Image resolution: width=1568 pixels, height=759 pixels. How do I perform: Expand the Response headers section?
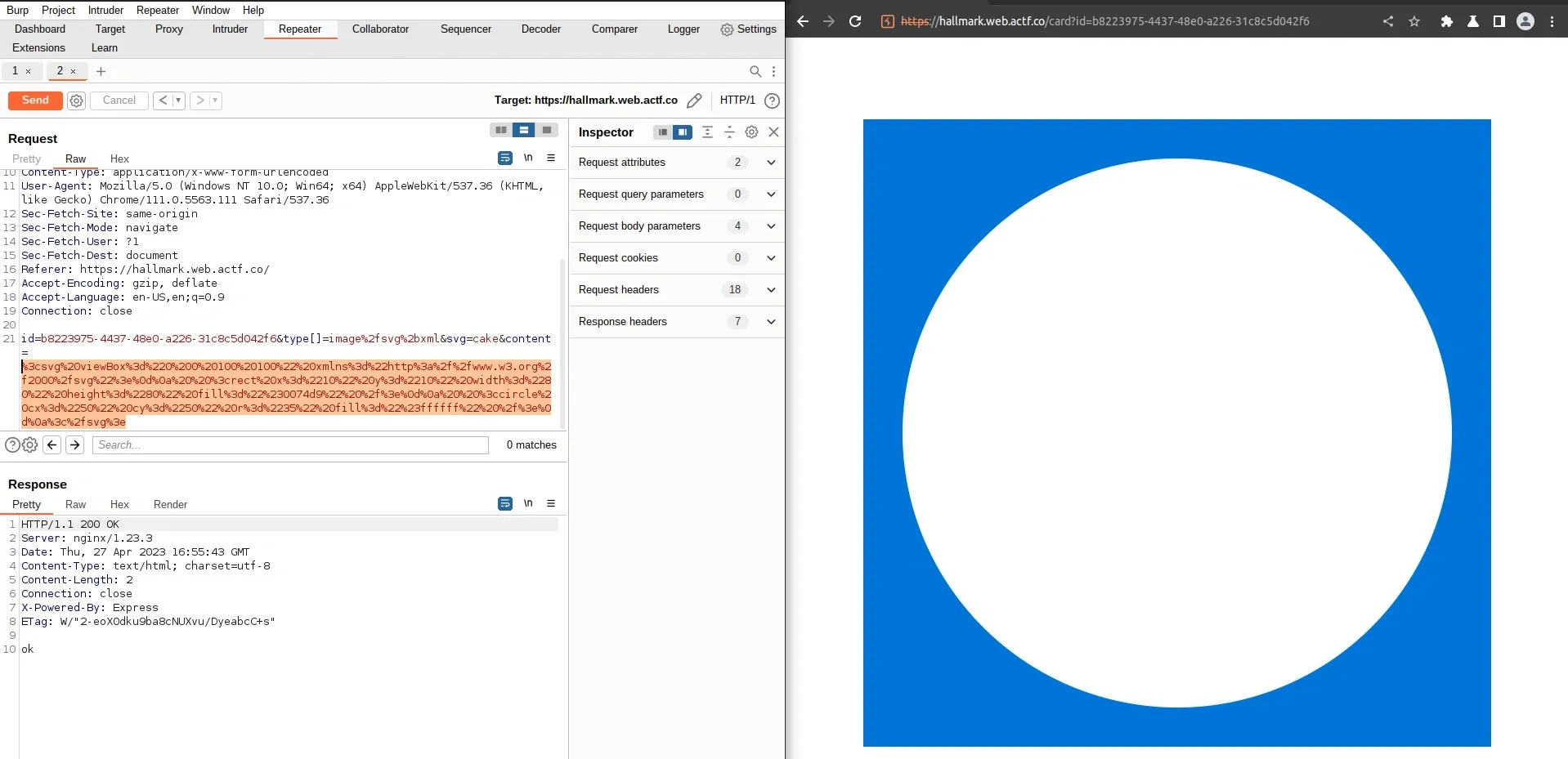click(770, 322)
